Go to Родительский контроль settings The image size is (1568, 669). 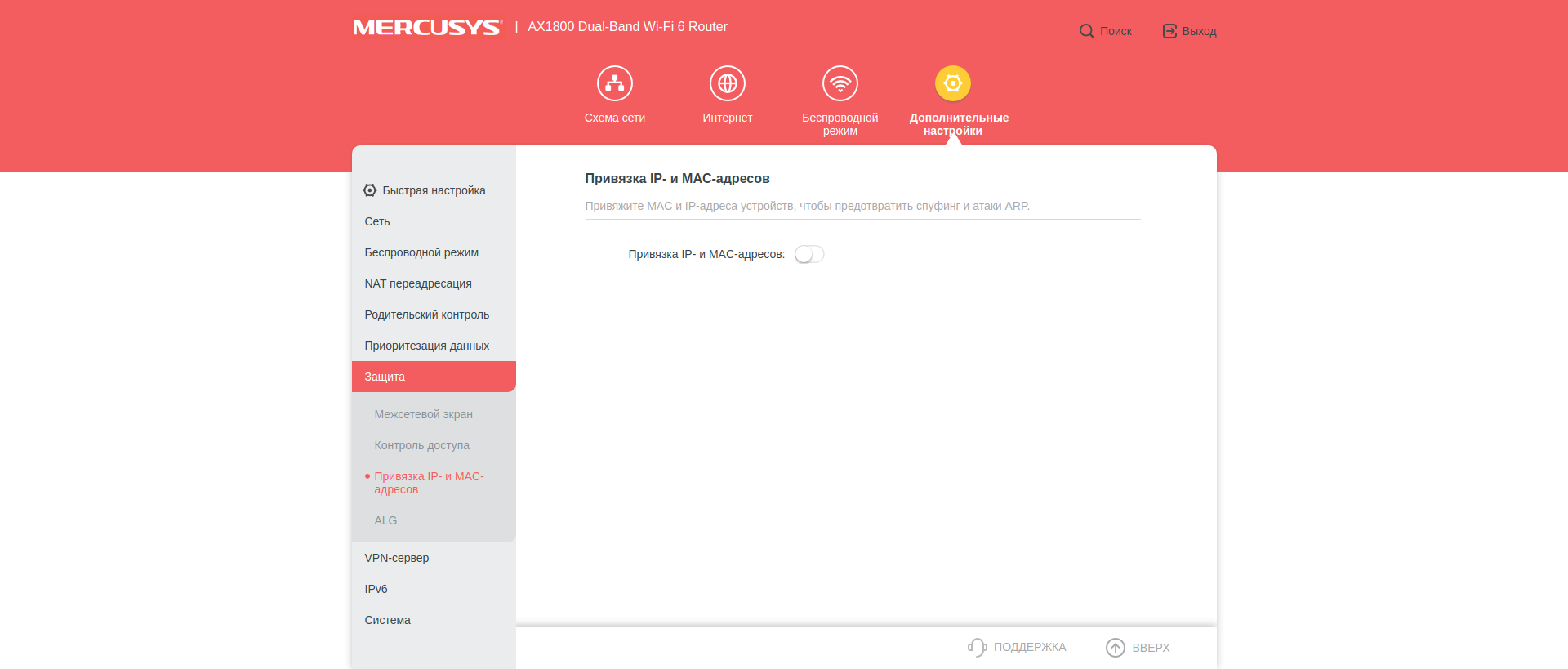pyautogui.click(x=426, y=314)
